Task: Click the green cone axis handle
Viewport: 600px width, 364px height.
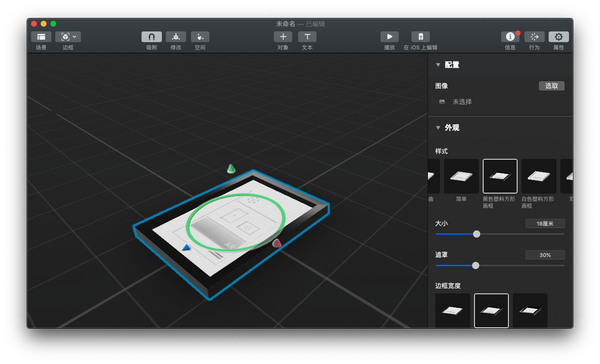Action: coord(231,168)
